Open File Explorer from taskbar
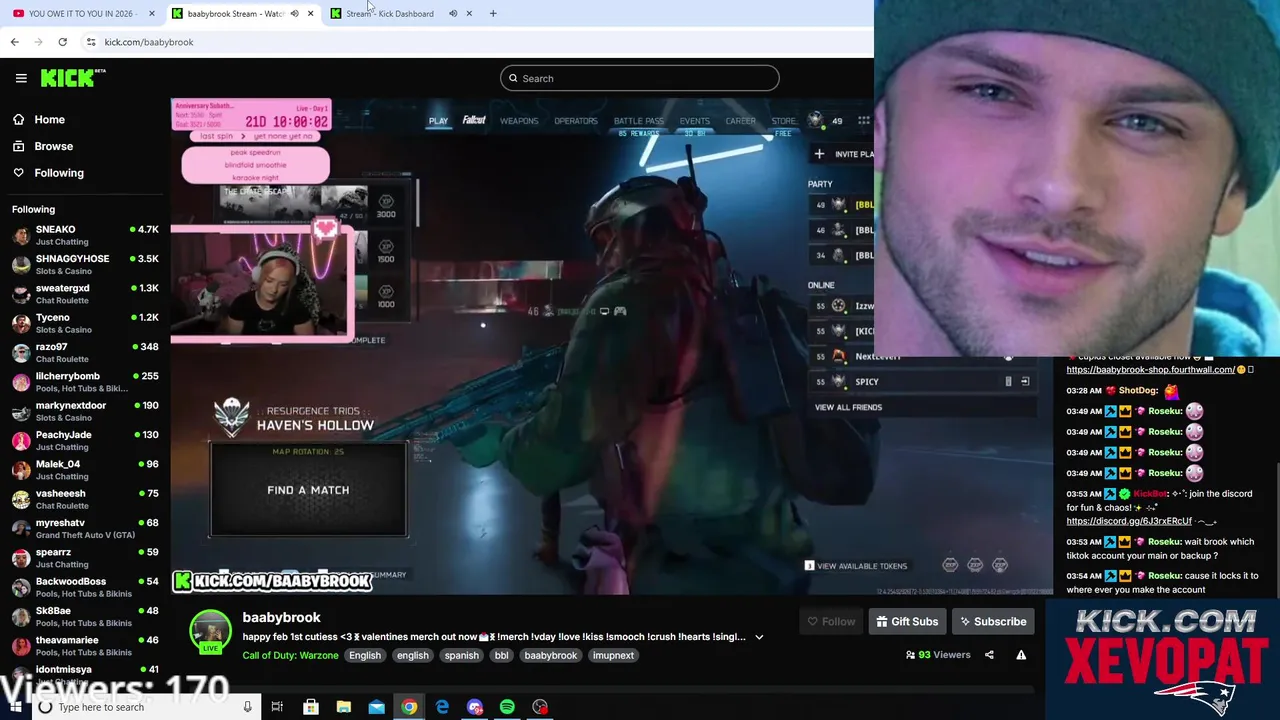The width and height of the screenshot is (1280, 720). (x=343, y=707)
